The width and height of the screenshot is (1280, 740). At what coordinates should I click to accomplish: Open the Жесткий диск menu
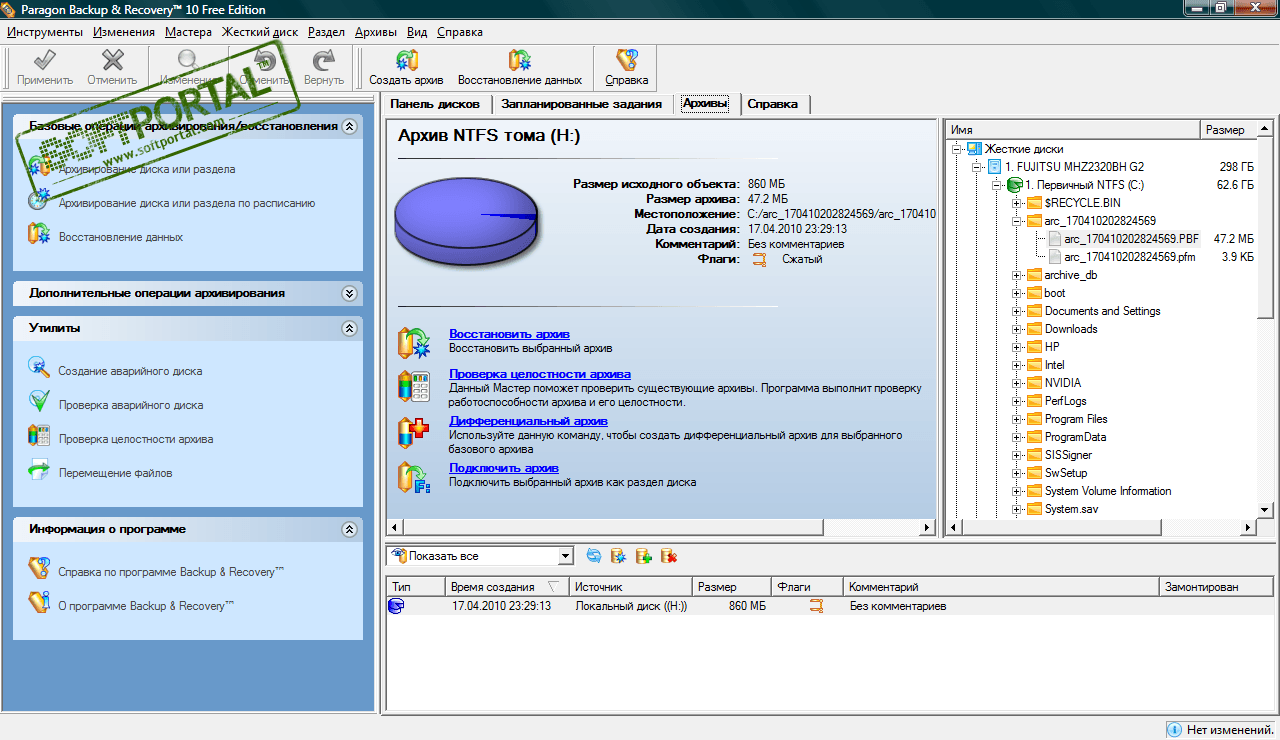(x=260, y=32)
